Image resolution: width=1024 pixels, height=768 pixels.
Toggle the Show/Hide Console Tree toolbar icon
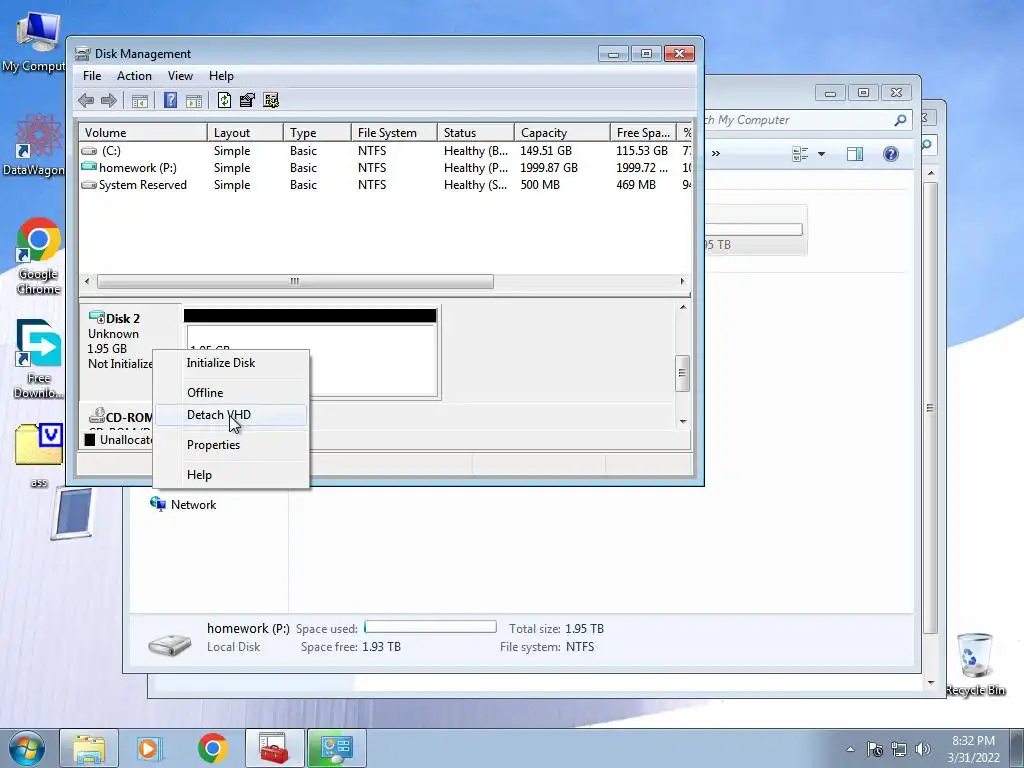point(140,101)
